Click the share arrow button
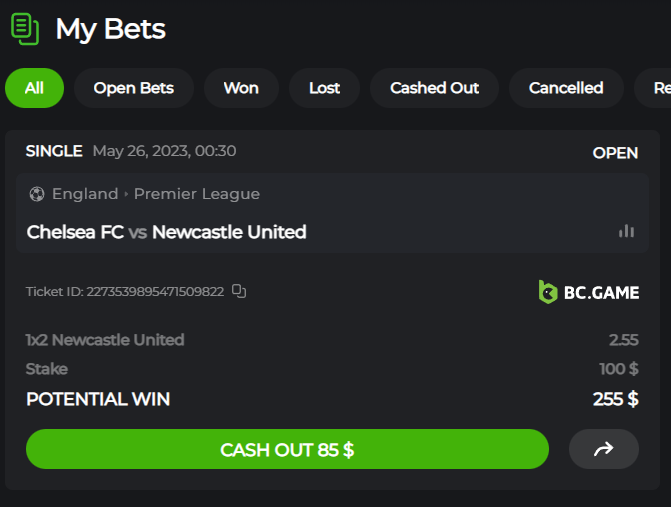Viewport: 671px width, 507px height. pyautogui.click(x=603, y=449)
